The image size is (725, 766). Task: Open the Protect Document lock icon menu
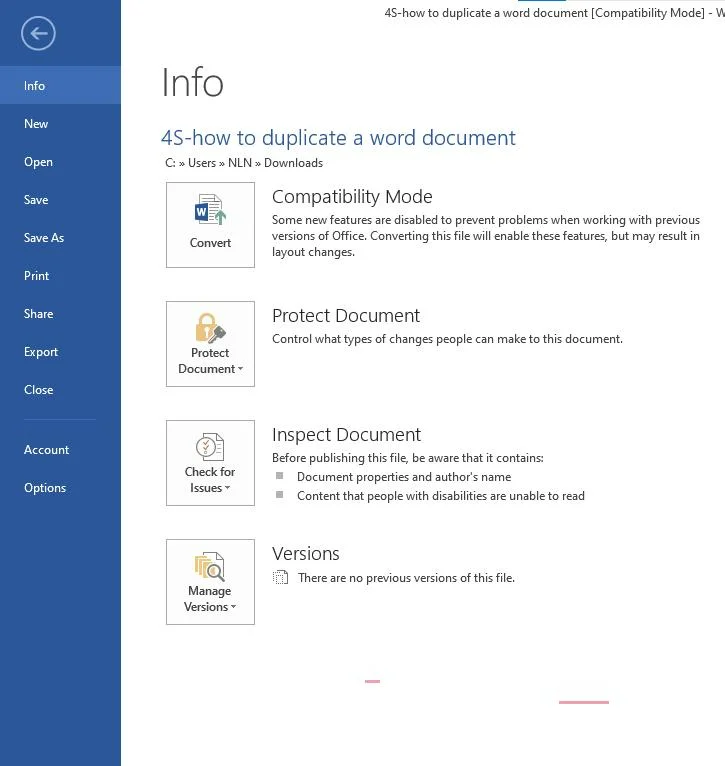pyautogui.click(x=210, y=344)
